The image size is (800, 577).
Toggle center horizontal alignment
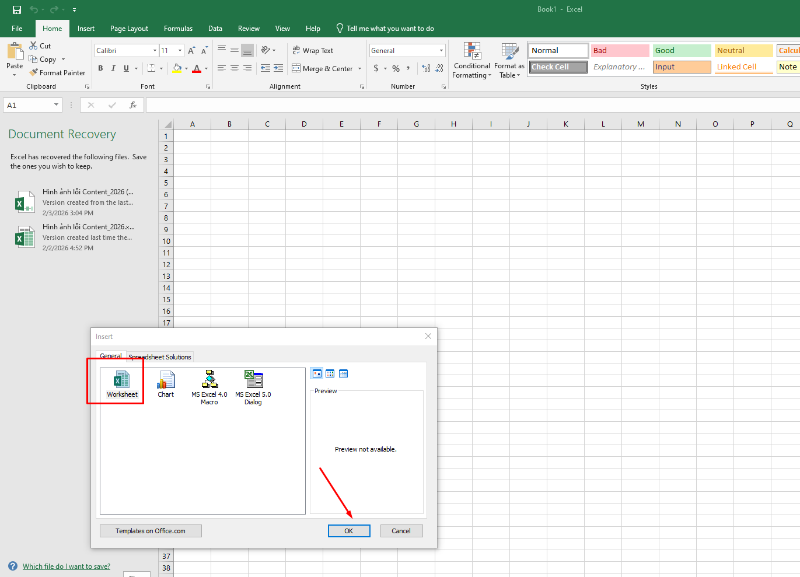[x=234, y=68]
